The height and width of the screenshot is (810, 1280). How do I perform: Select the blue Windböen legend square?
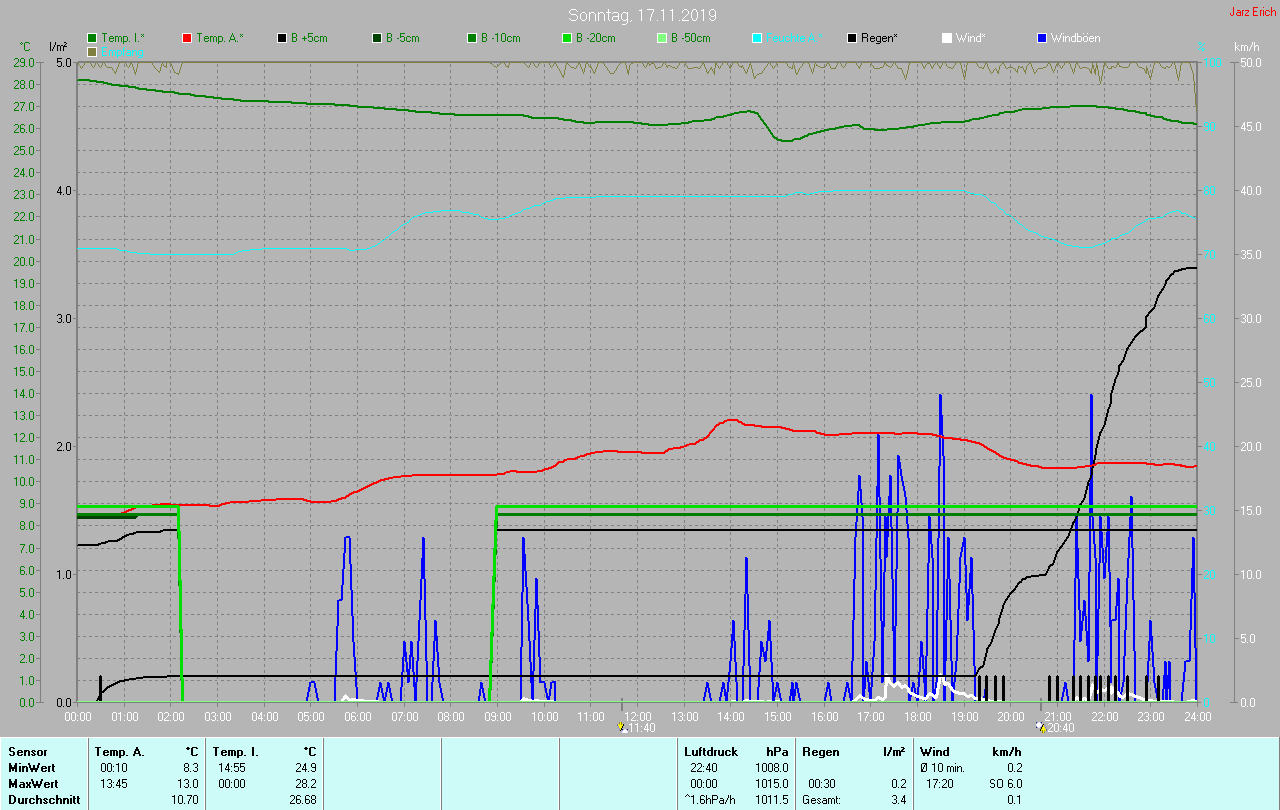click(x=1042, y=38)
